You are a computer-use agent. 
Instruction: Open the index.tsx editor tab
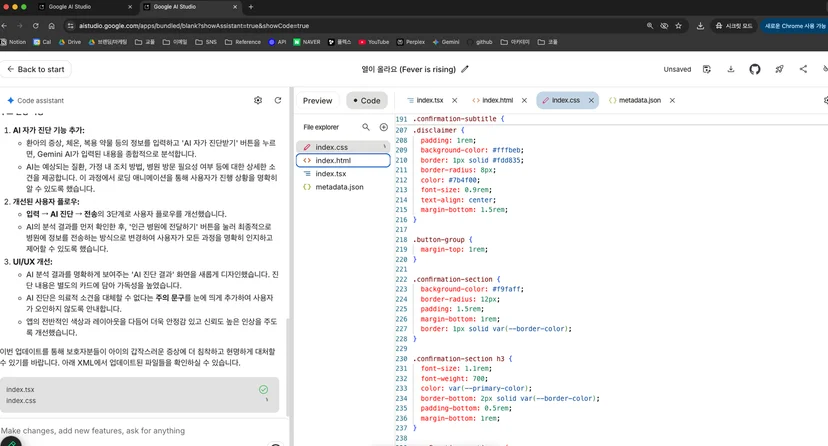click(429, 100)
